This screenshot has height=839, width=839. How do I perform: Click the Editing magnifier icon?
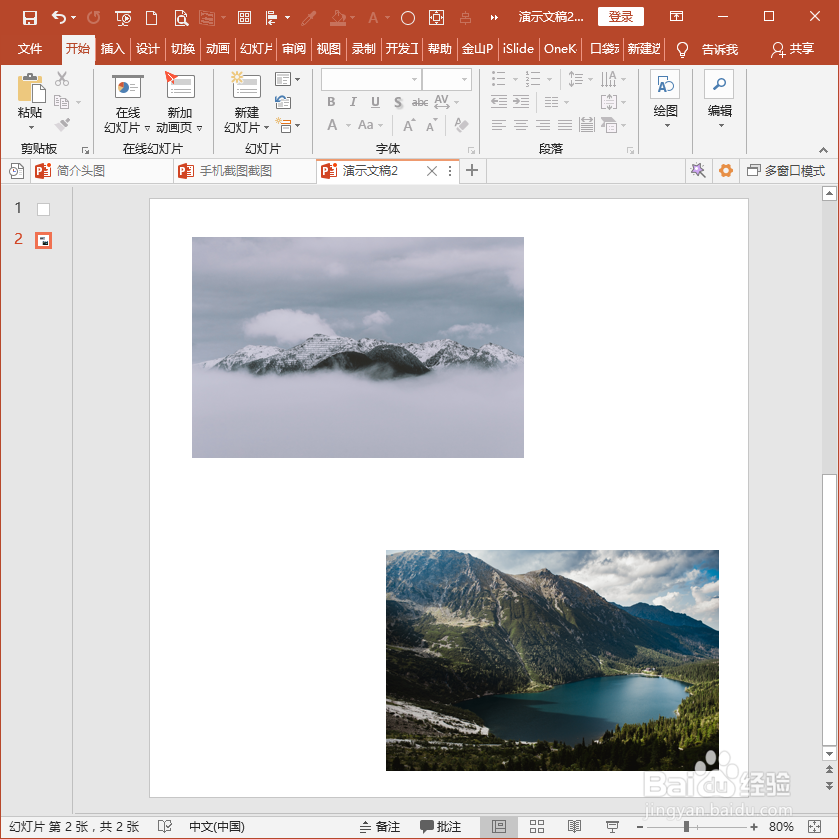[x=719, y=84]
